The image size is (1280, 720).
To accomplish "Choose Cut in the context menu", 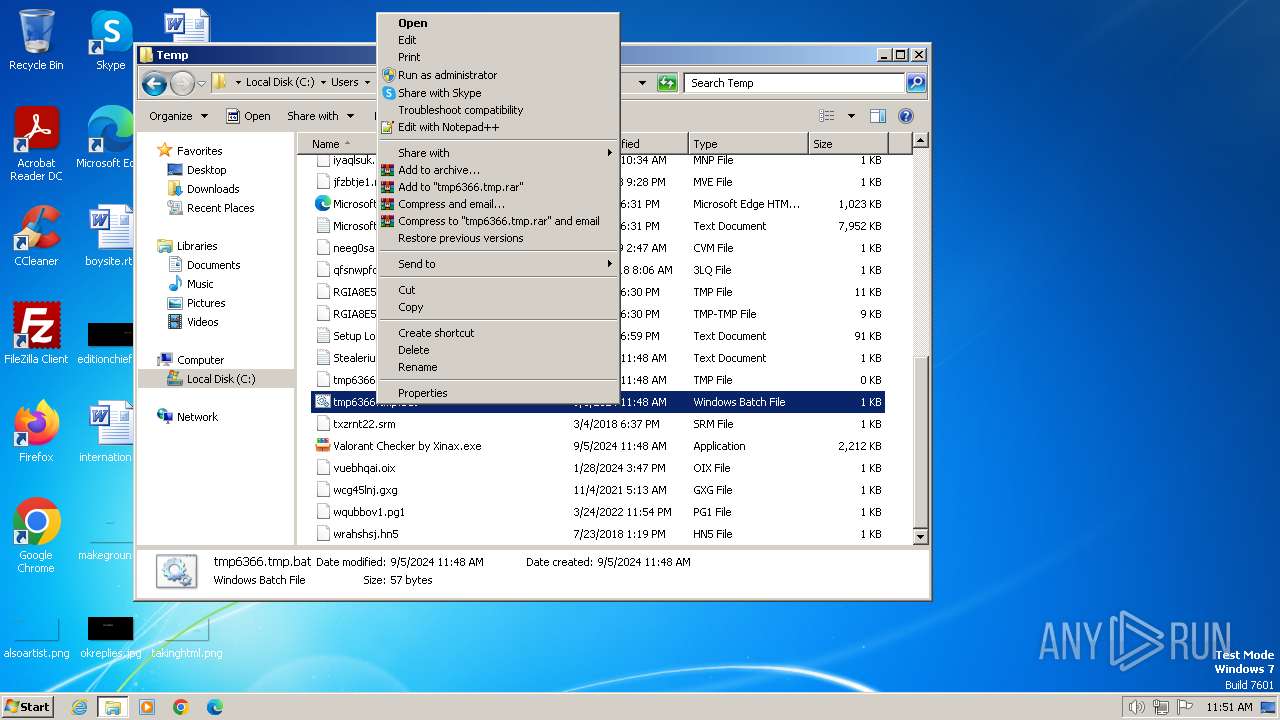I will (x=498, y=290).
